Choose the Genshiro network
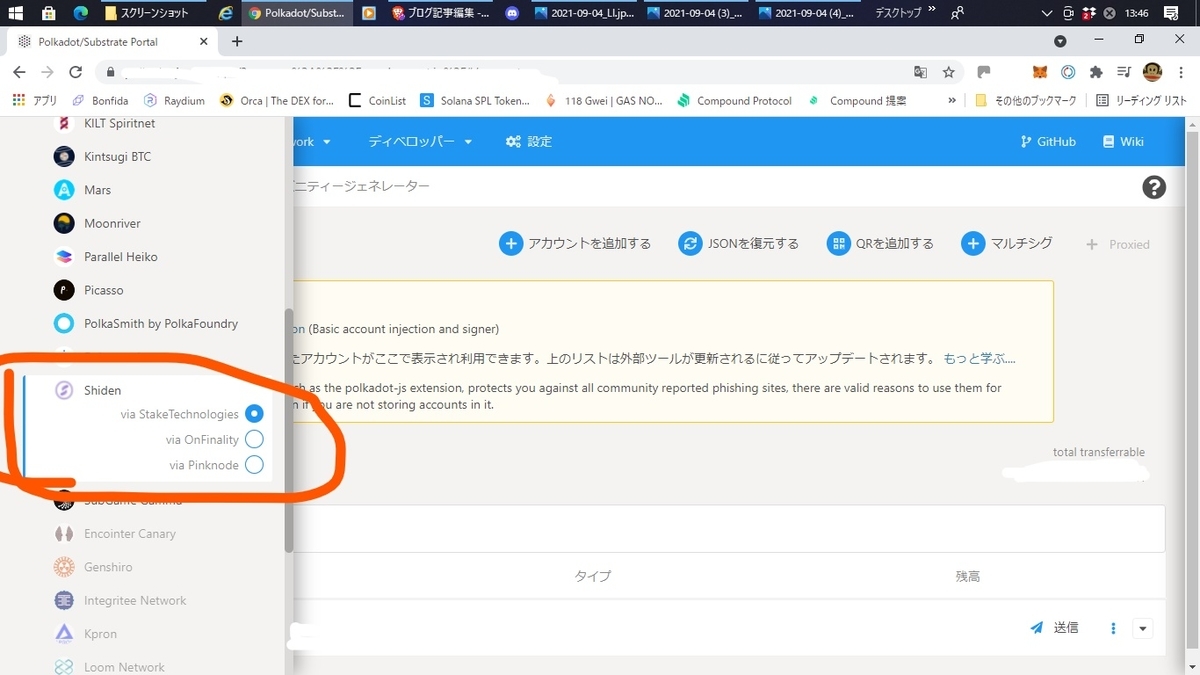Viewport: 1200px width, 675px height. point(108,567)
